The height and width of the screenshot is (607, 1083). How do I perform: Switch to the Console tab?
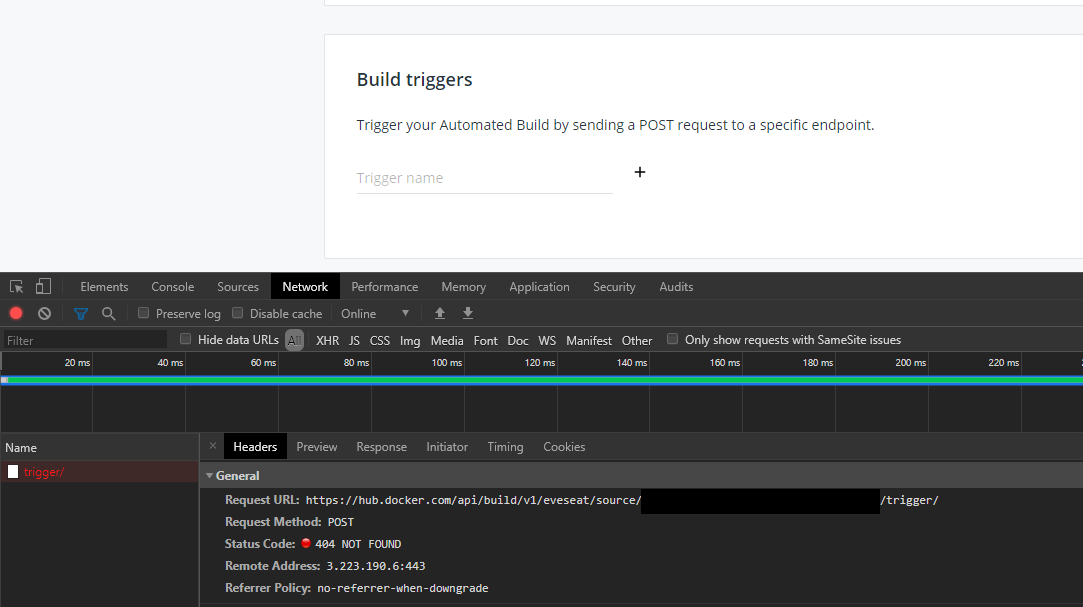[172, 286]
